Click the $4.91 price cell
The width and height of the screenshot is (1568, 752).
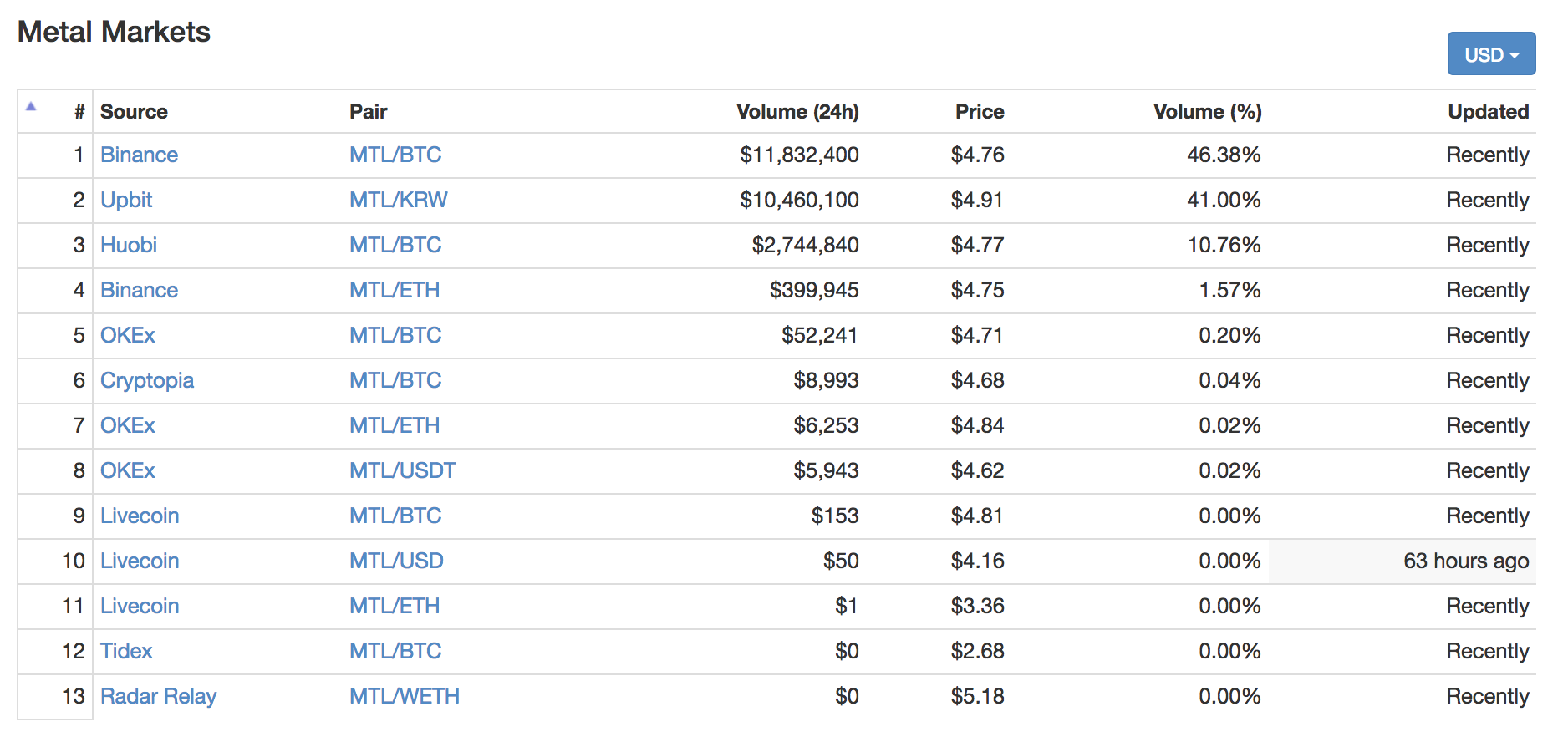coord(977,200)
